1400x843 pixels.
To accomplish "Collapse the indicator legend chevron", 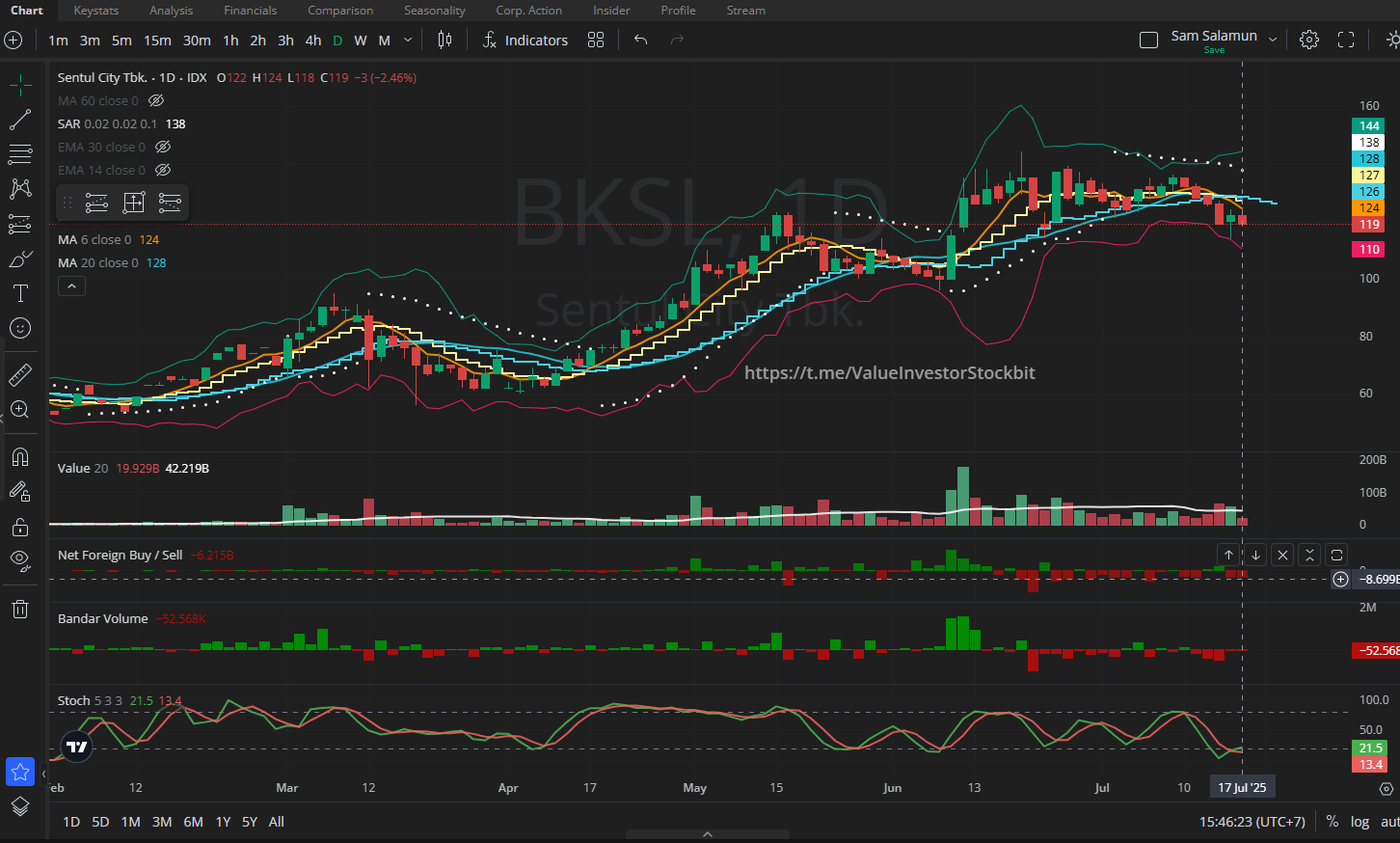I will (71, 286).
